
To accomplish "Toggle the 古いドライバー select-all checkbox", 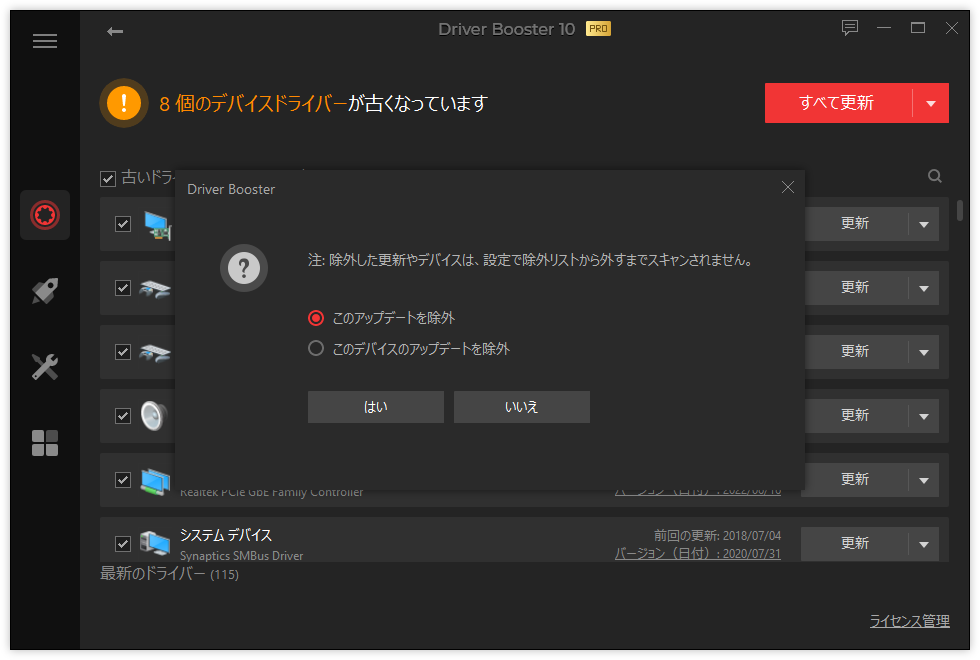I will tap(108, 179).
